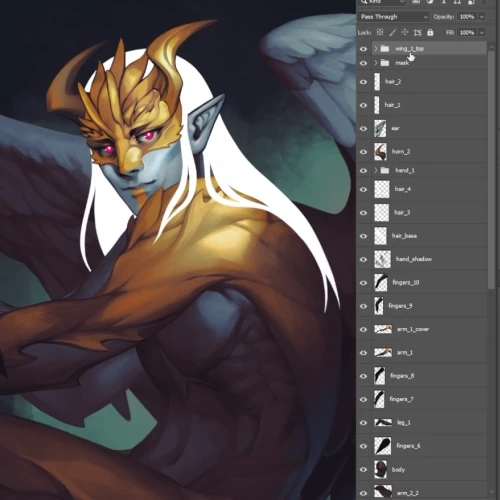Hide the horn_2 layer

click(363, 152)
